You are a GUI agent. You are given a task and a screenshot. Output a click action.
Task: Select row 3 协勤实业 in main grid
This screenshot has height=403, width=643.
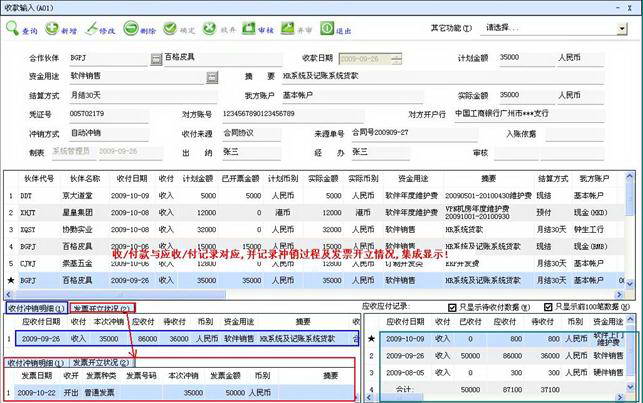pyautogui.click(x=314, y=230)
